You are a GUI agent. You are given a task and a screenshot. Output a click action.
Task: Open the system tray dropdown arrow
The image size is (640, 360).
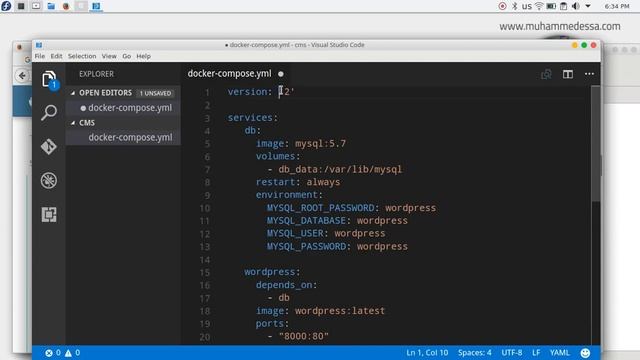coord(588,6)
